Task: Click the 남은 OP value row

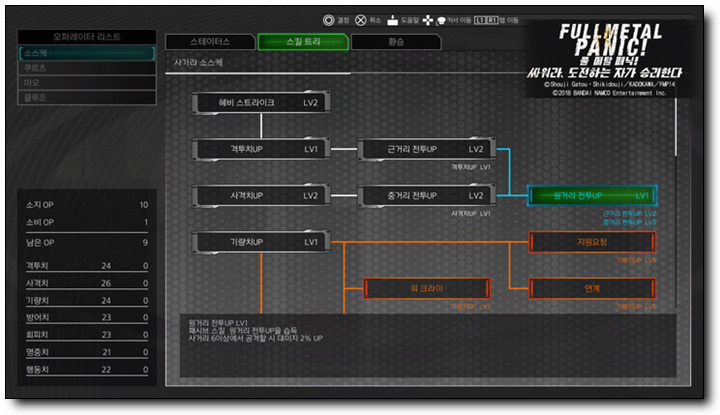Action: pyautogui.click(x=87, y=242)
